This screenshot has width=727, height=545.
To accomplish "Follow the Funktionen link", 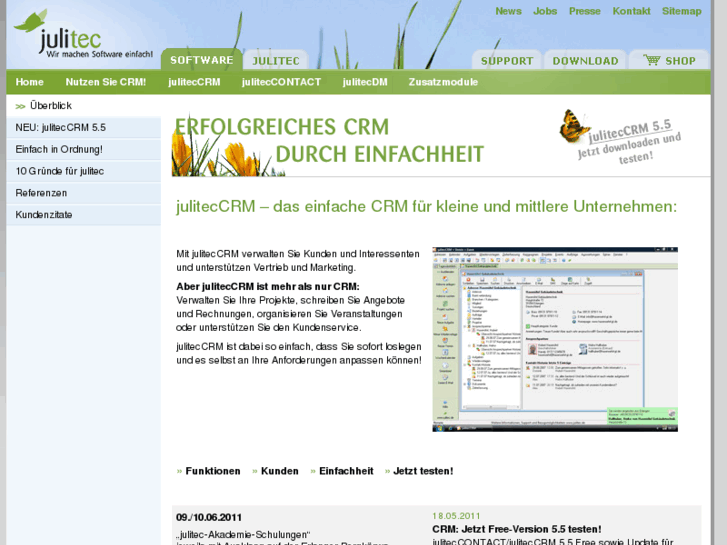I will (213, 471).
